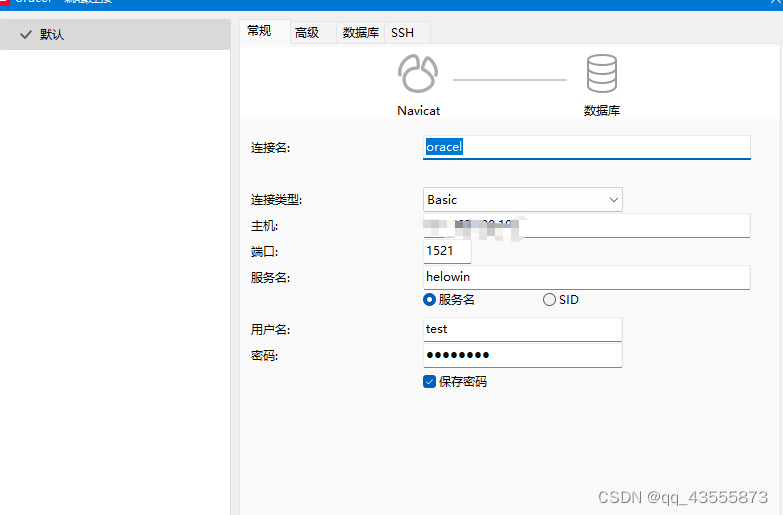Open the 数据库 tab
Image resolution: width=783 pixels, height=515 pixels.
[x=361, y=33]
